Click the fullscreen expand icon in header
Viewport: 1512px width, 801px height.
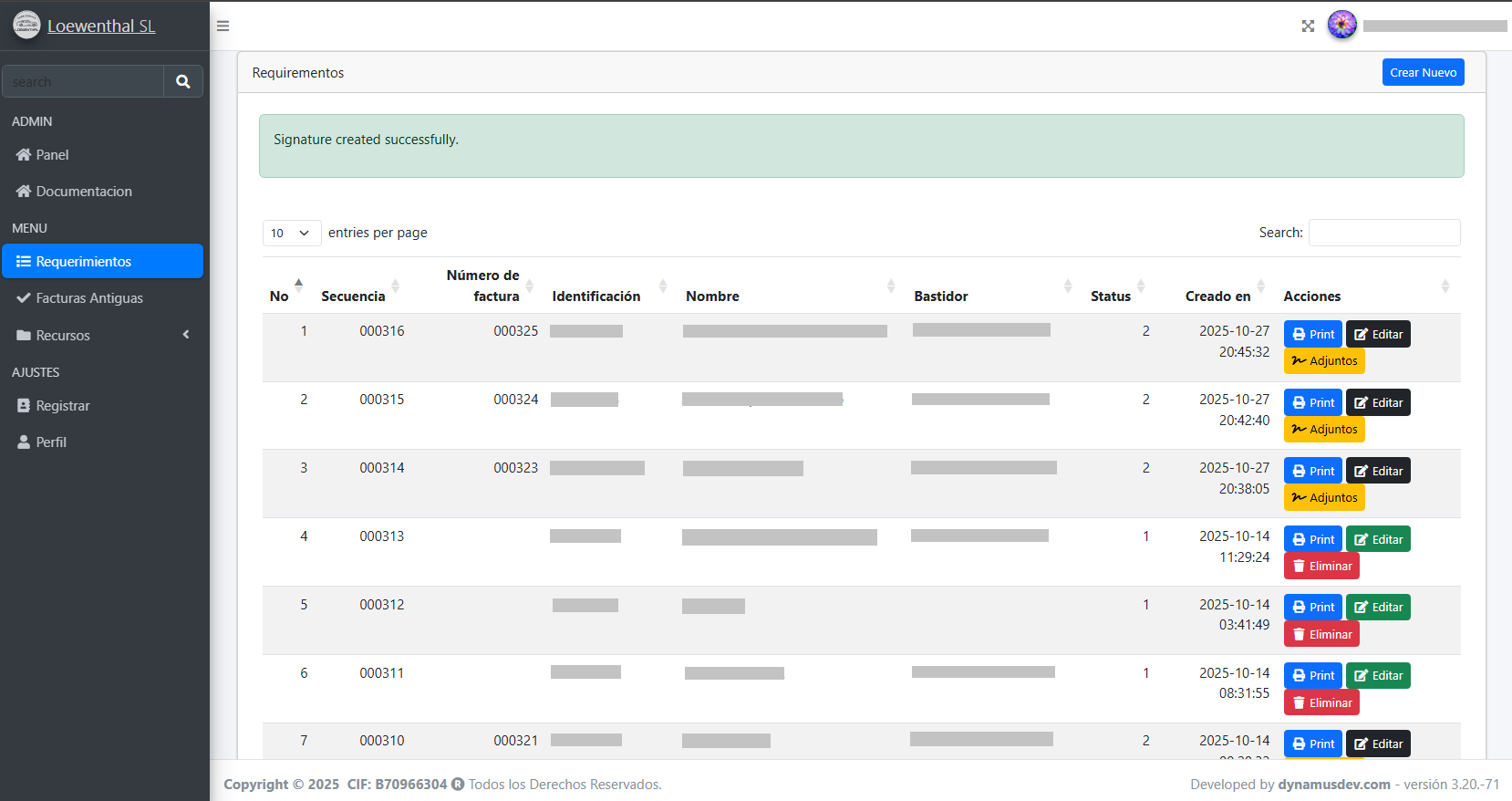[1308, 26]
